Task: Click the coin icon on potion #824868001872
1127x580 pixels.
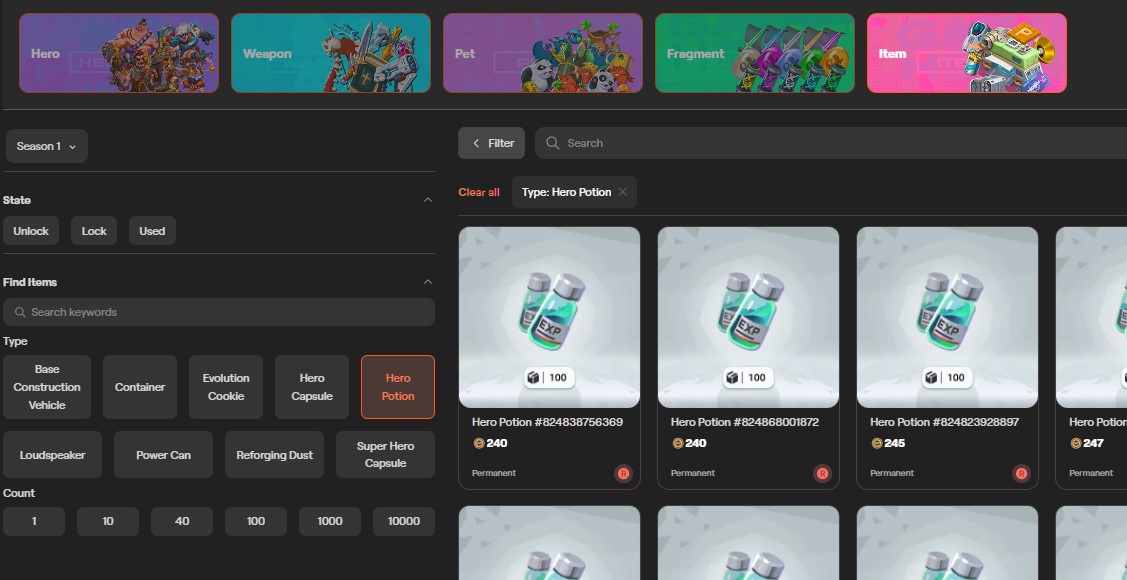Action: (x=677, y=443)
